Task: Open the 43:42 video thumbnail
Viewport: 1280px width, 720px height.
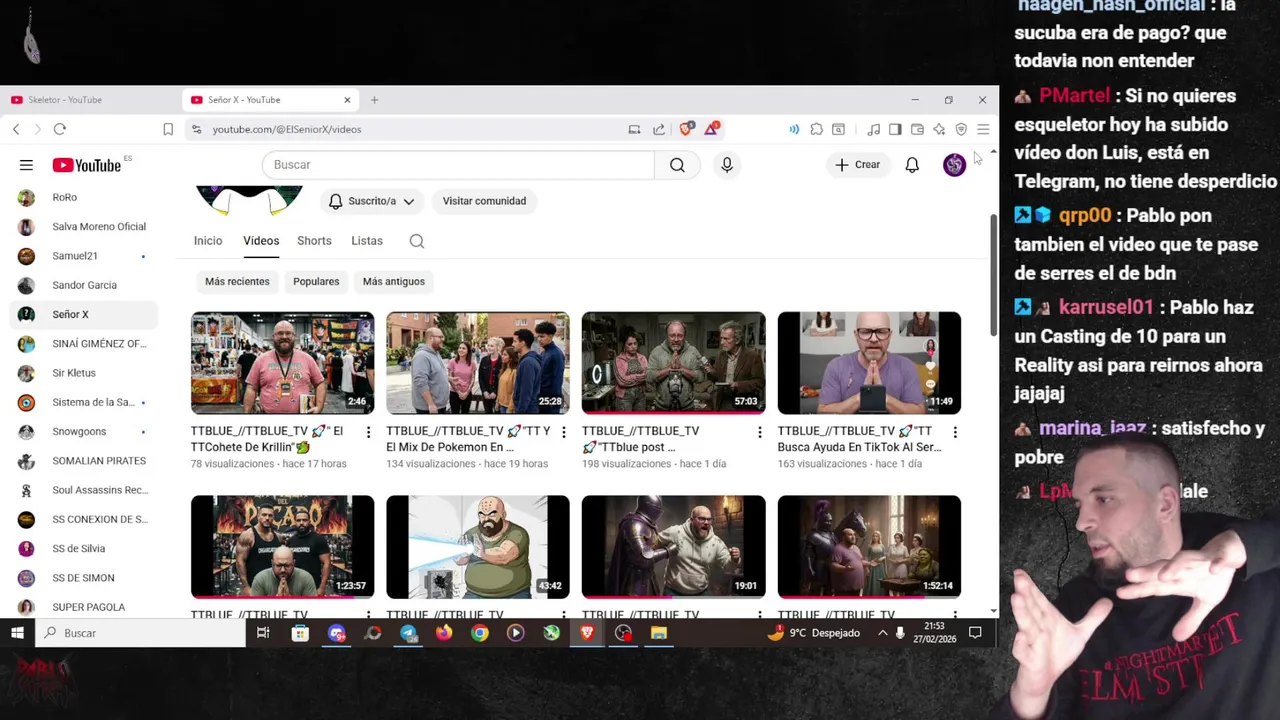Action: click(x=478, y=547)
